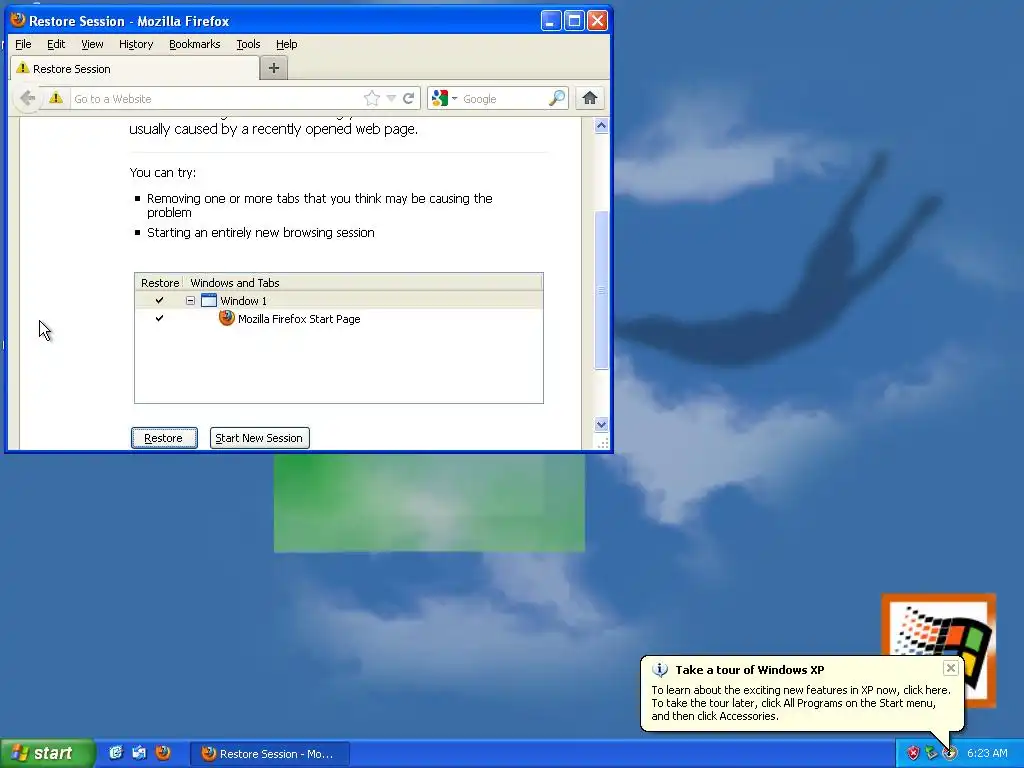
Task: Click the green network tray icon
Action: pos(931,754)
